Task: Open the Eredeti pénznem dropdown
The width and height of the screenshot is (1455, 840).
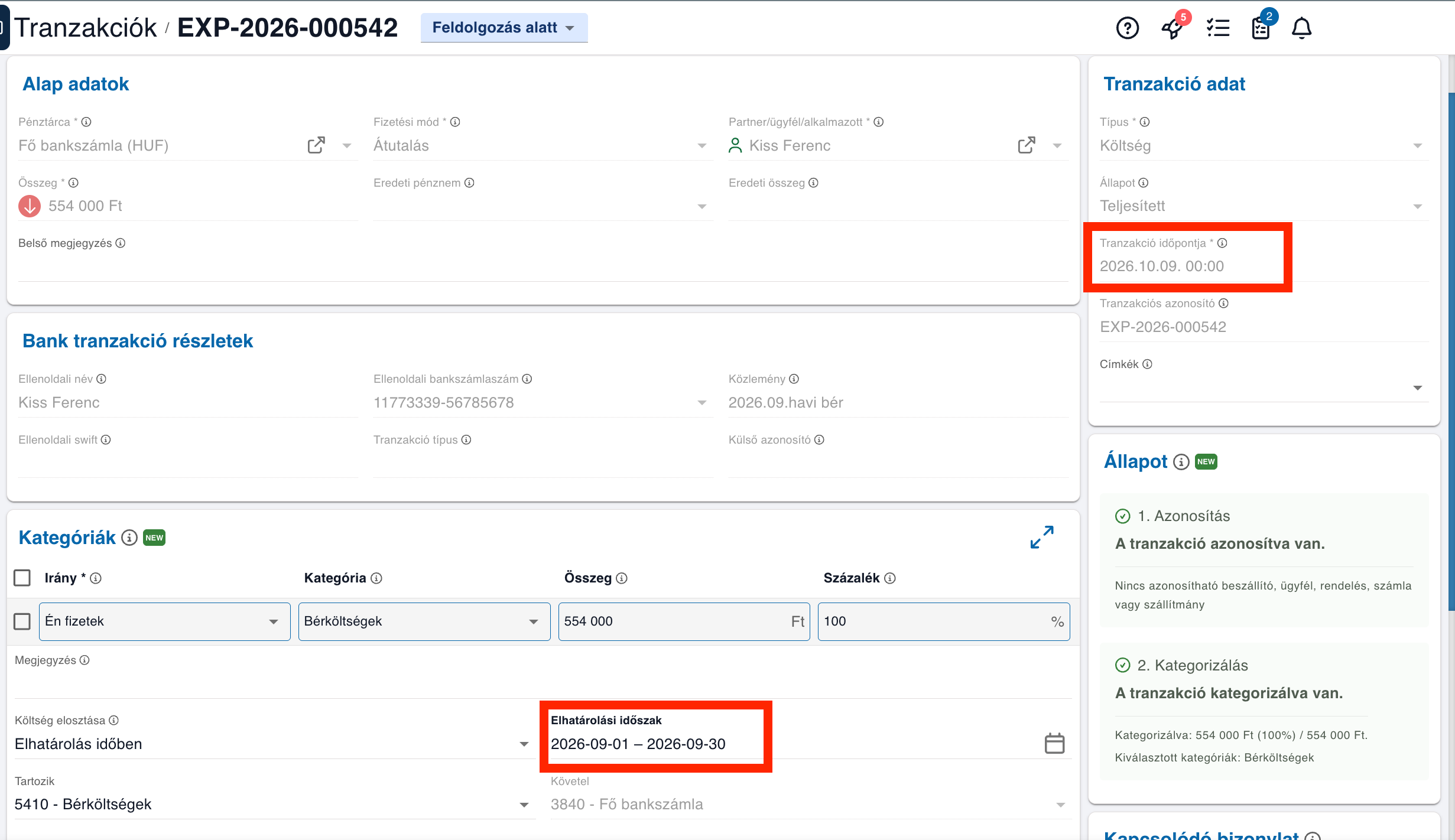Action: click(543, 206)
